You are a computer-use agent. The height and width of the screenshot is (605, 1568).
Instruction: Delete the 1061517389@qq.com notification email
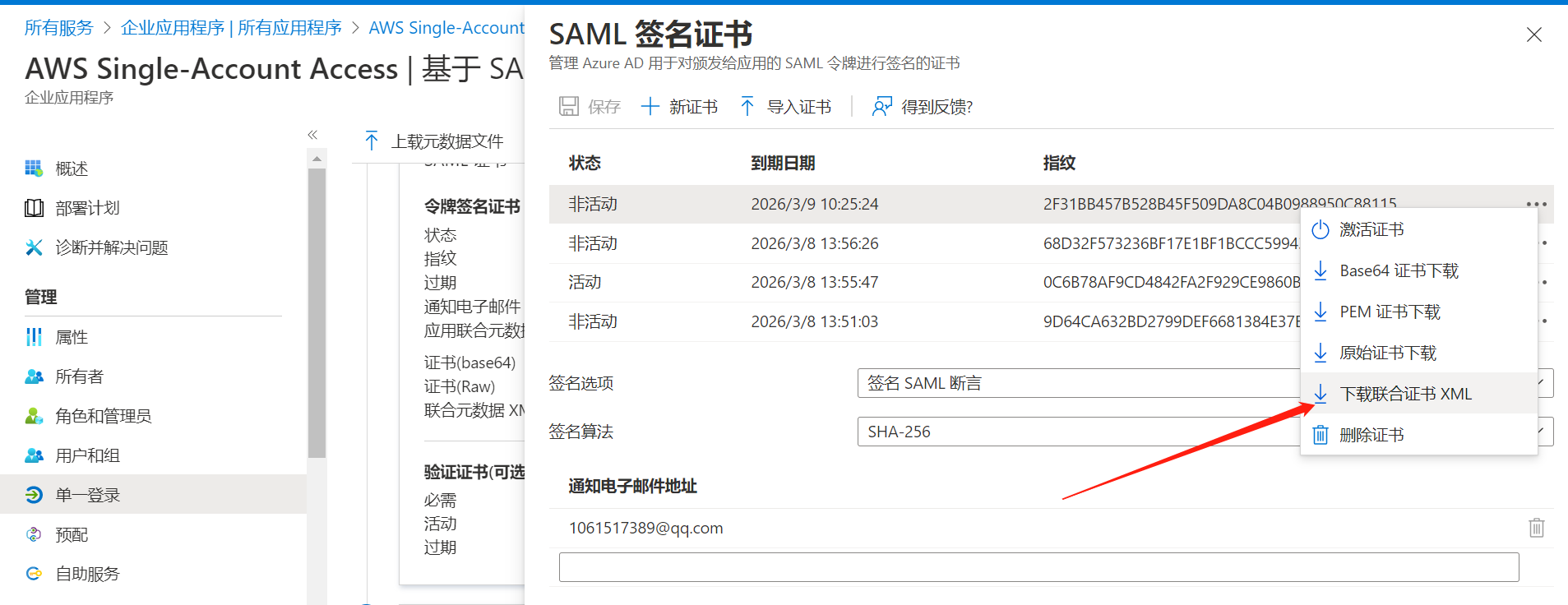pyautogui.click(x=1536, y=528)
